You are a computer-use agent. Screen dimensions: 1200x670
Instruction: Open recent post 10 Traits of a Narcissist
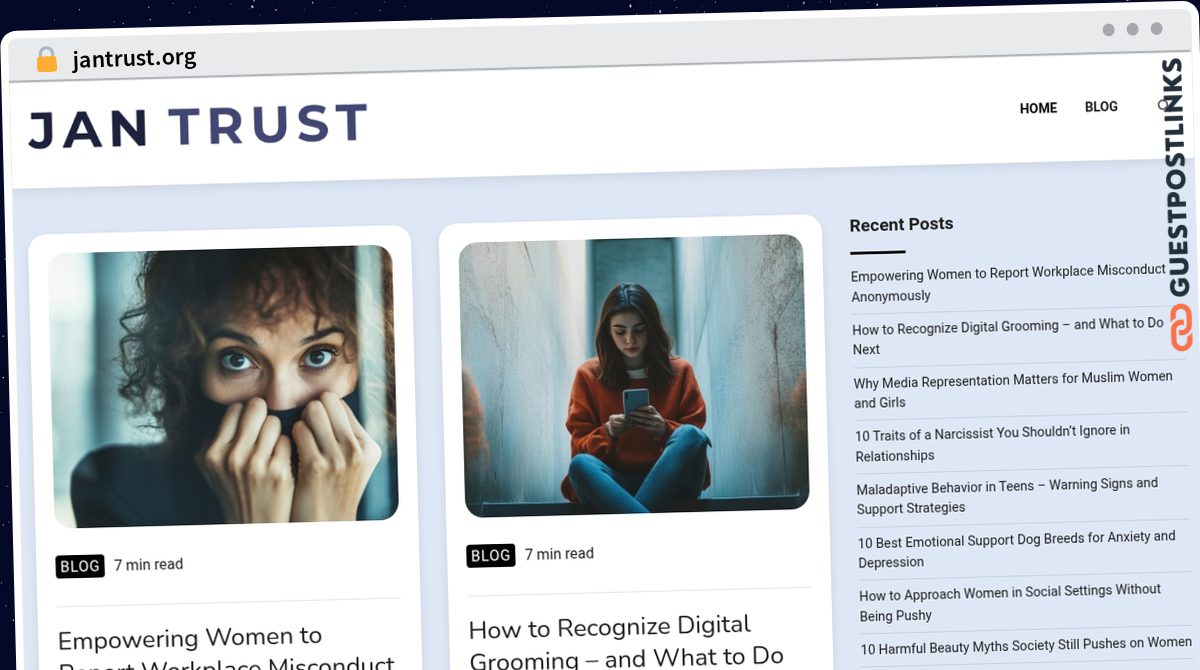tap(992, 443)
